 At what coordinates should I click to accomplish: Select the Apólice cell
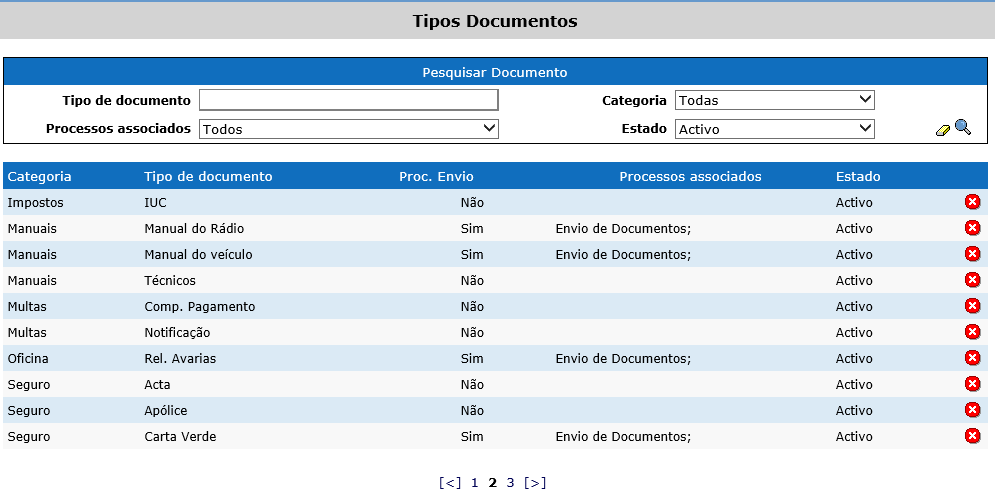[166, 410]
